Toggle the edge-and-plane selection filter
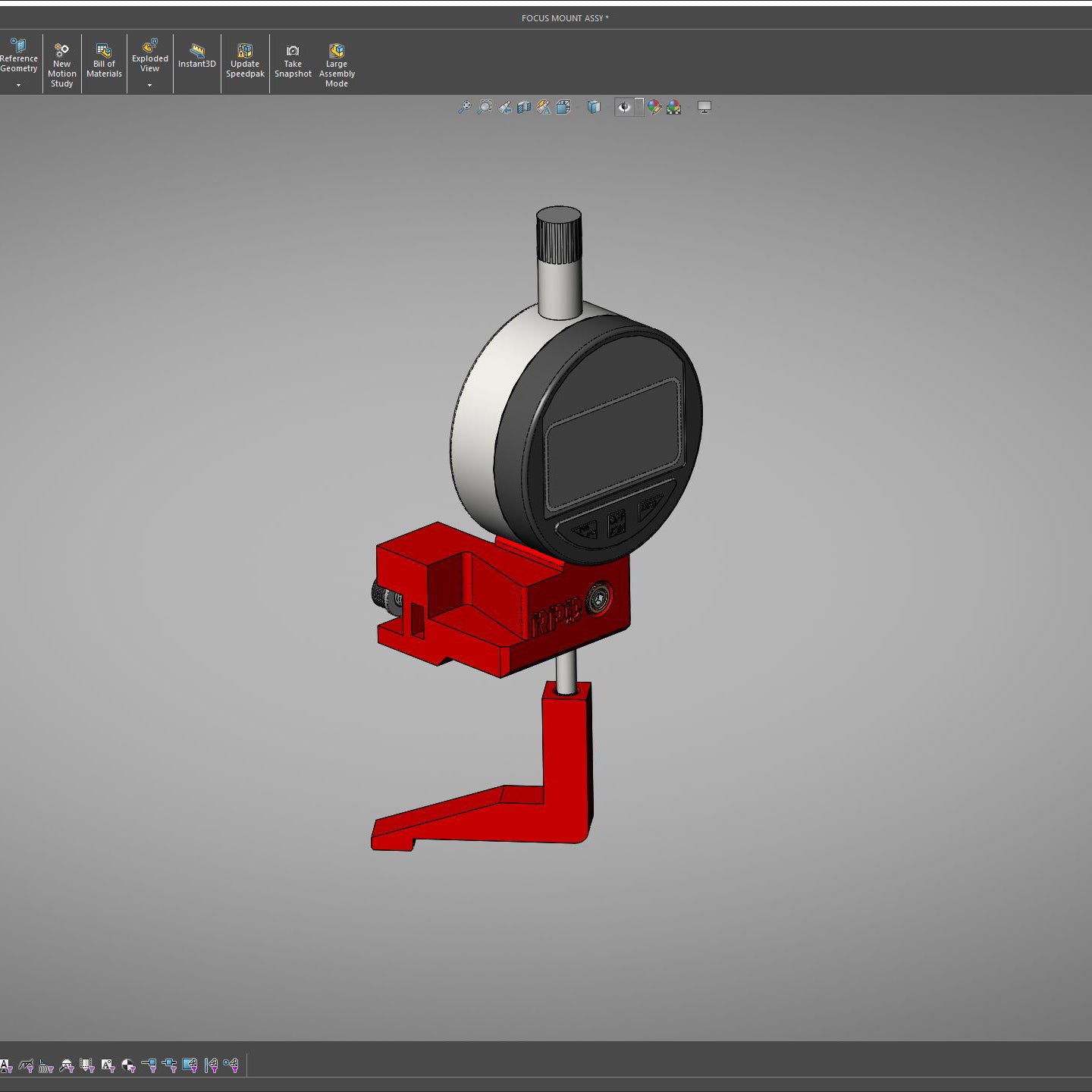Screen dimensions: 1092x1092 tap(211, 1065)
